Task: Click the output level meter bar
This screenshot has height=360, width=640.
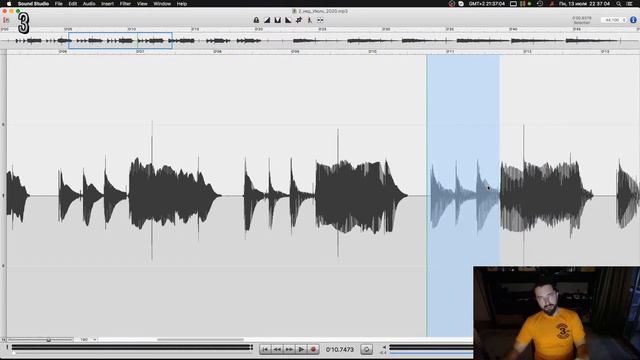Action: (x=431, y=348)
